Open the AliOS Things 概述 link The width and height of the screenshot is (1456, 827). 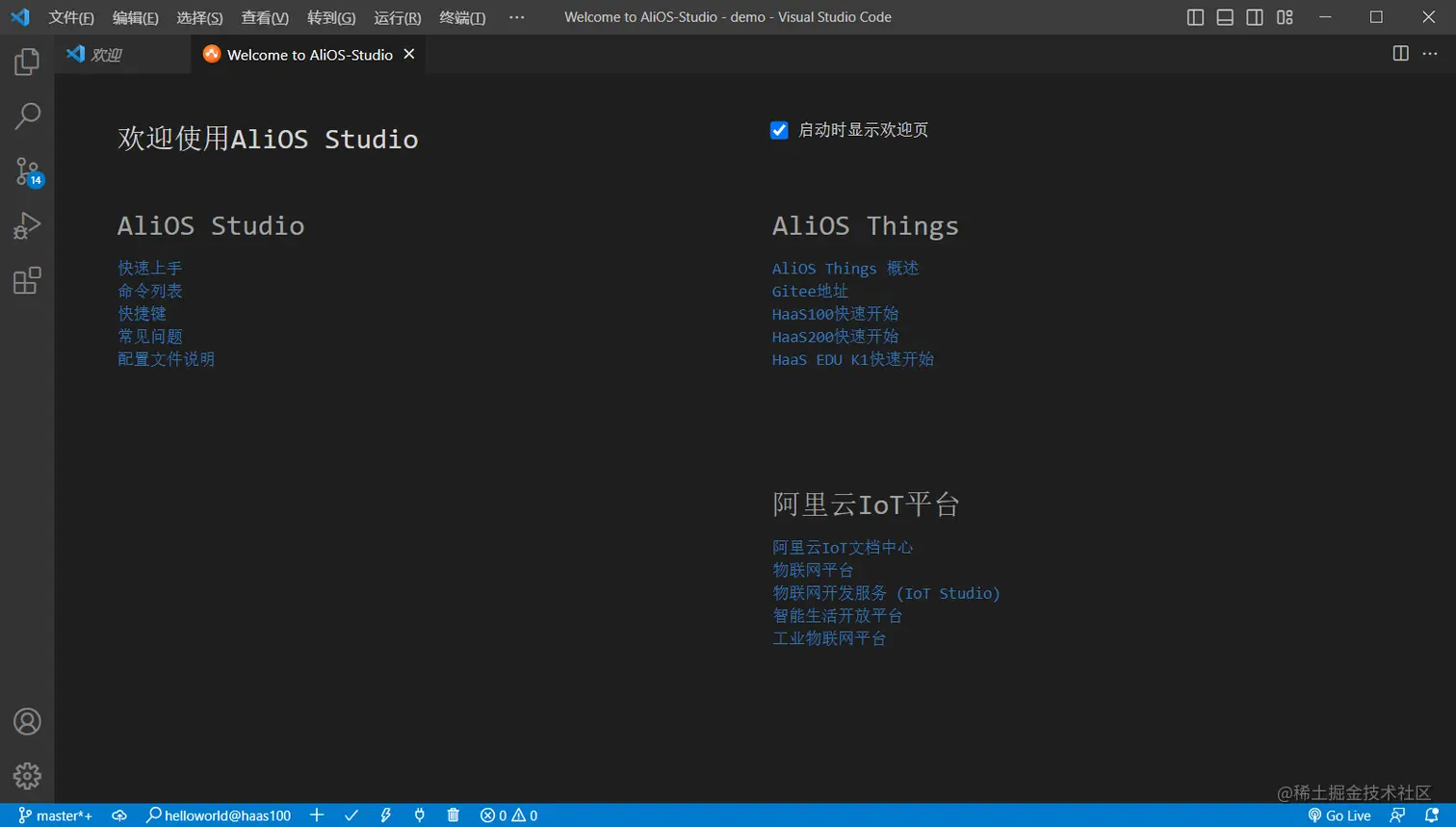pos(845,268)
